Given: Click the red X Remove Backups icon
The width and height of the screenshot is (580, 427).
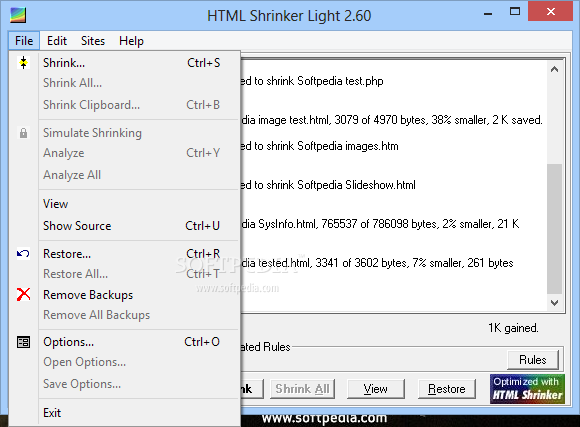Looking at the screenshot, I should pos(23,295).
